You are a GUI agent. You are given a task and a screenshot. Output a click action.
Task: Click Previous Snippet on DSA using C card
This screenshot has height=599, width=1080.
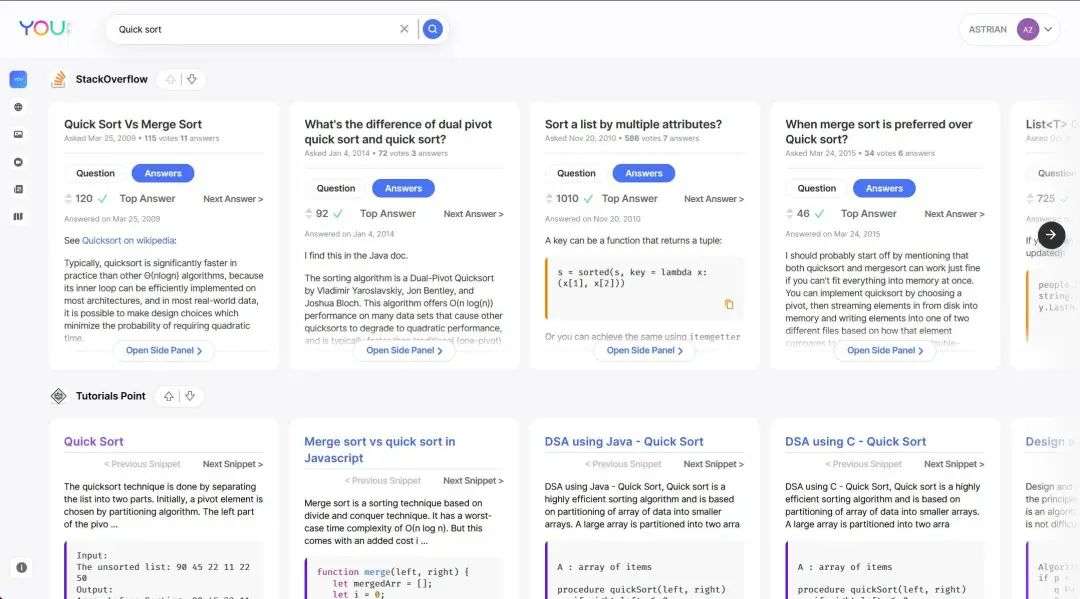coord(863,464)
